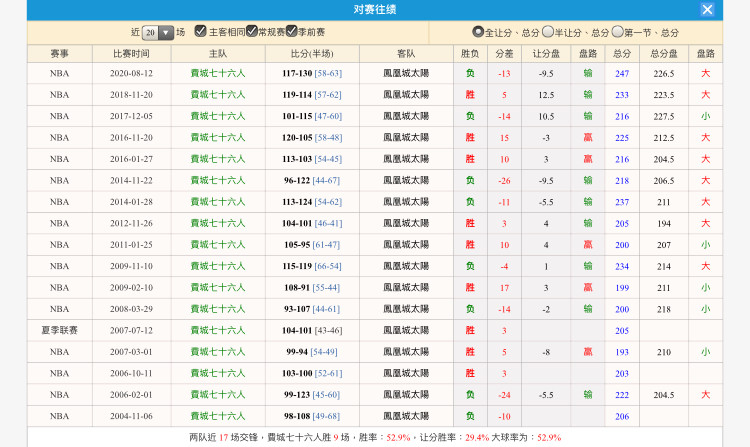Click handicap value 12.5
The image size is (750, 447).
pos(546,95)
